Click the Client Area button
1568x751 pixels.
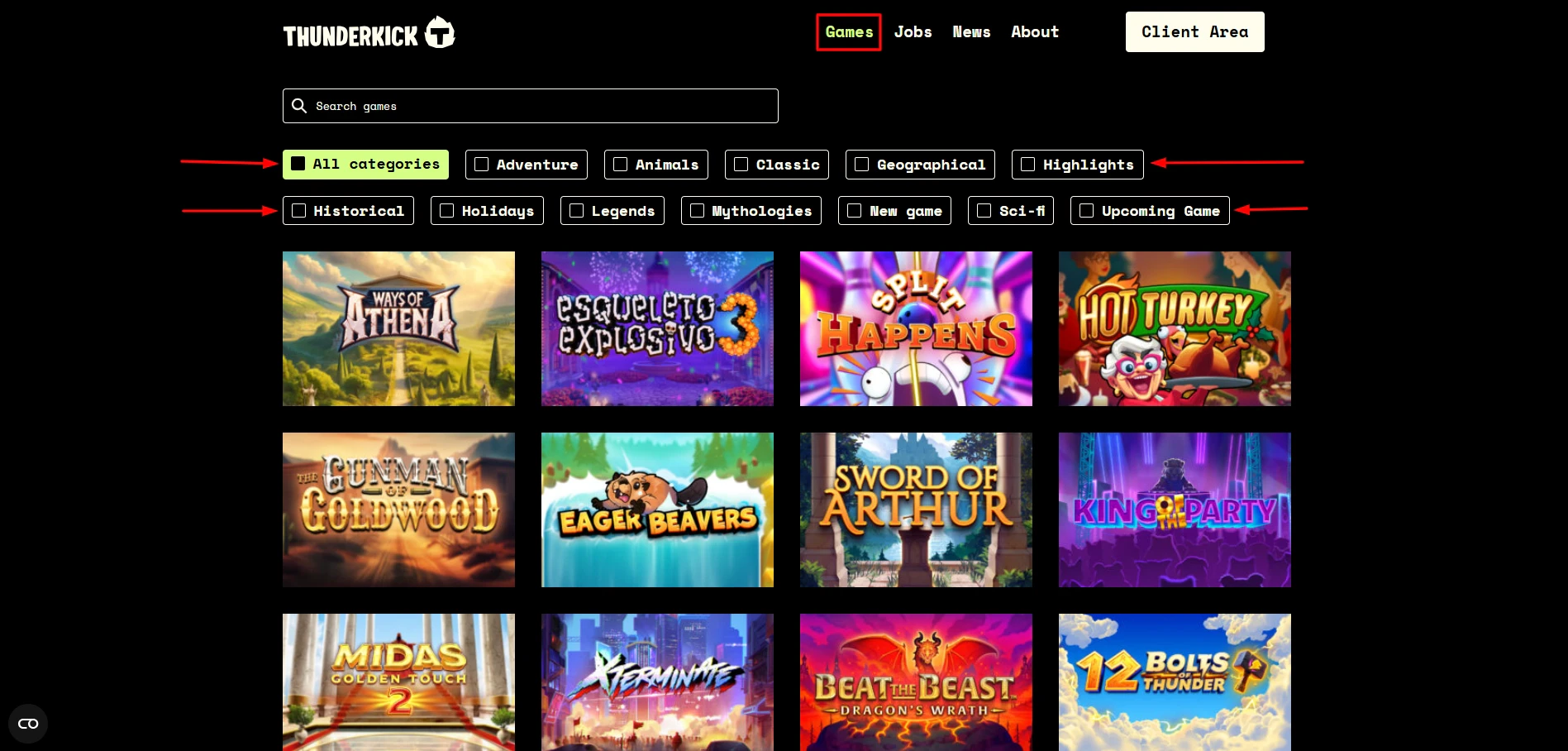coord(1194,32)
